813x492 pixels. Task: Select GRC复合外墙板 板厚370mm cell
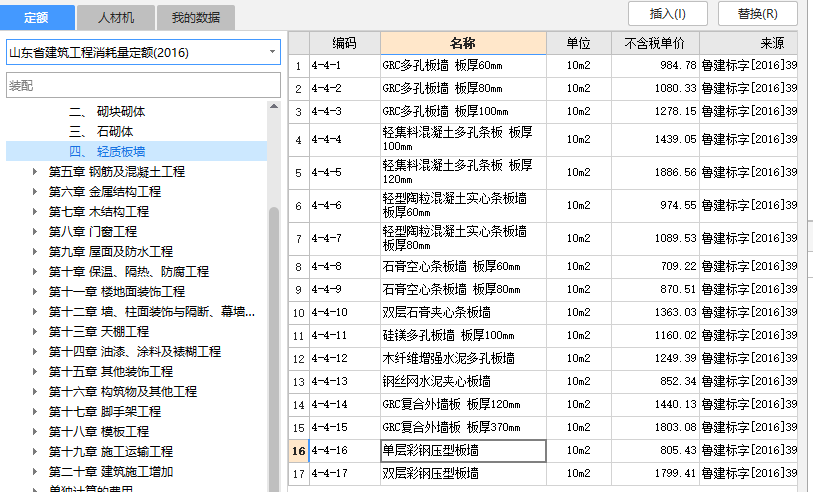click(x=463, y=428)
